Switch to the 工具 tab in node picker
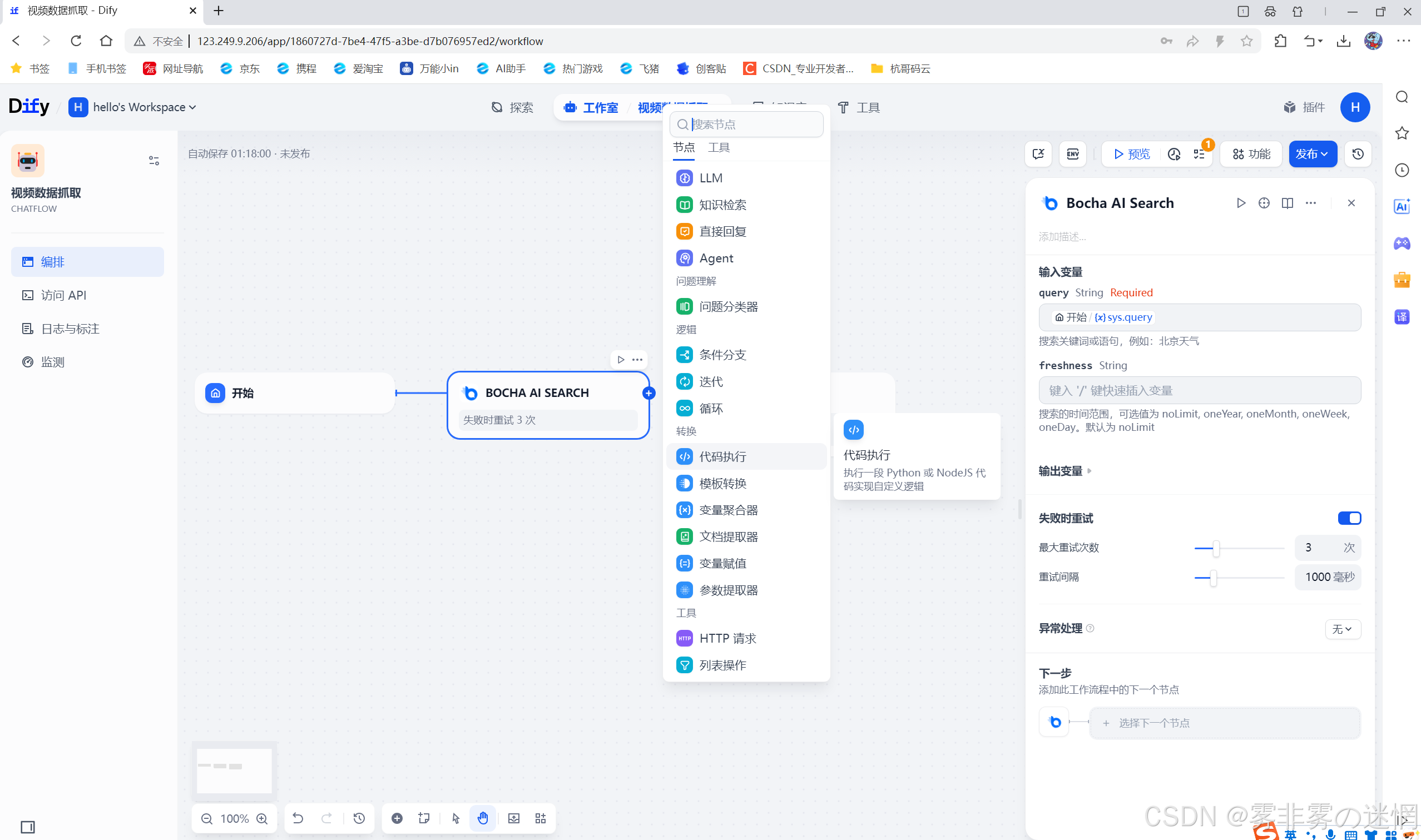Viewport: 1421px width, 840px height. point(719,147)
